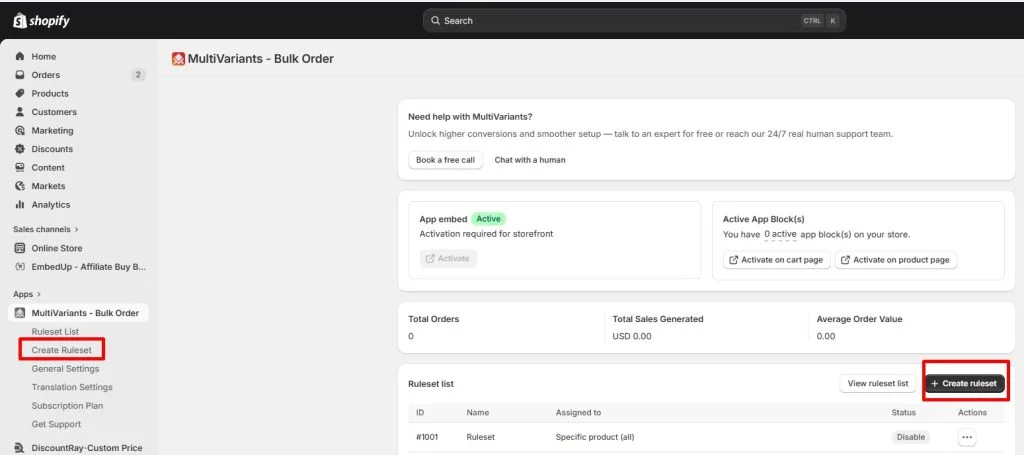Click into the Search field

(x=633, y=21)
